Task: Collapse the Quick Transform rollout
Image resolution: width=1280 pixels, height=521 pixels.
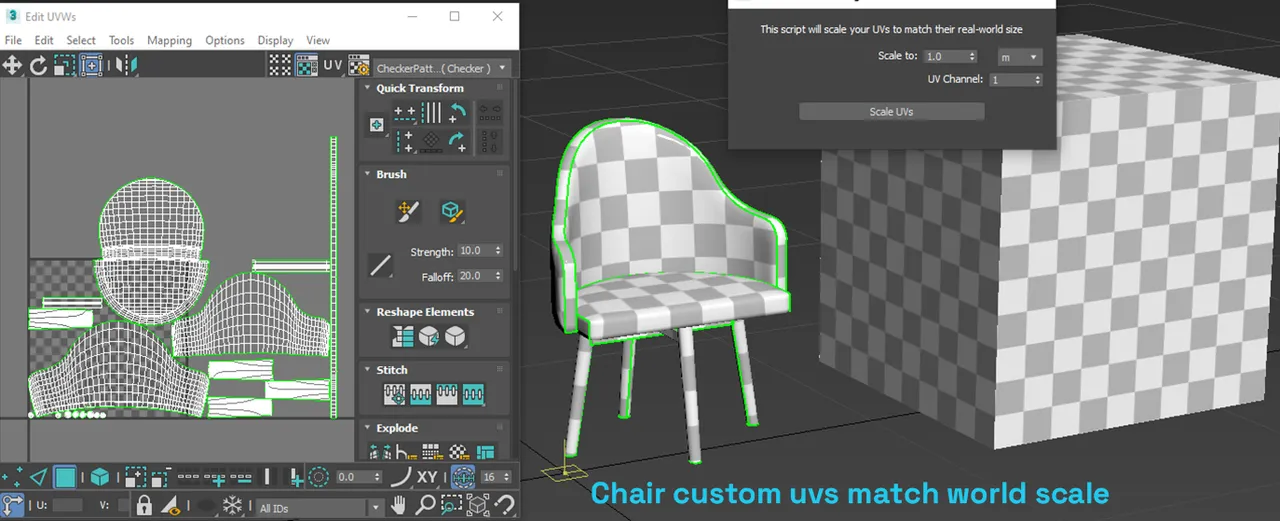Action: point(368,88)
